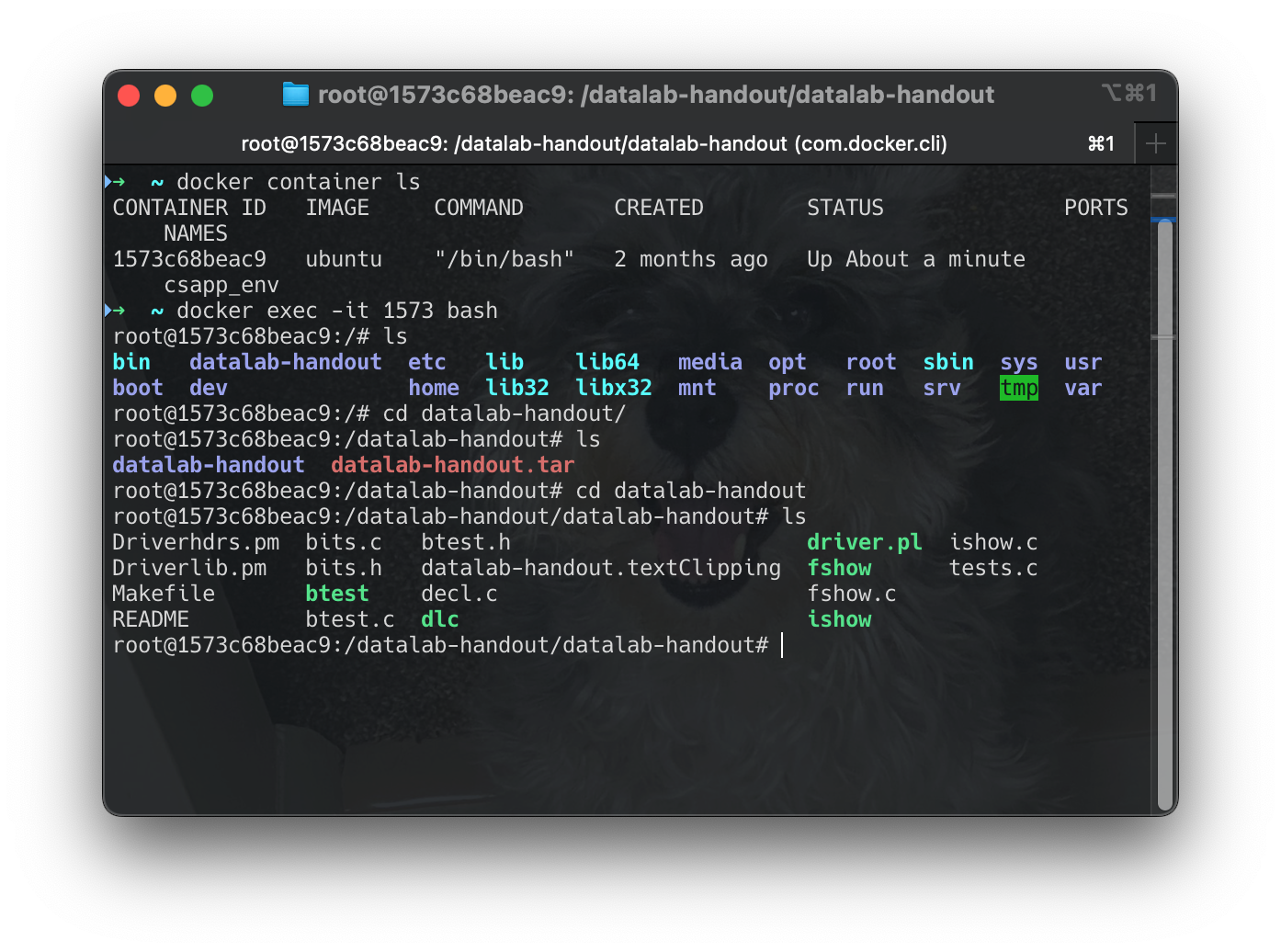
Task: Open a new tab with the plus icon
Action: click(1155, 143)
